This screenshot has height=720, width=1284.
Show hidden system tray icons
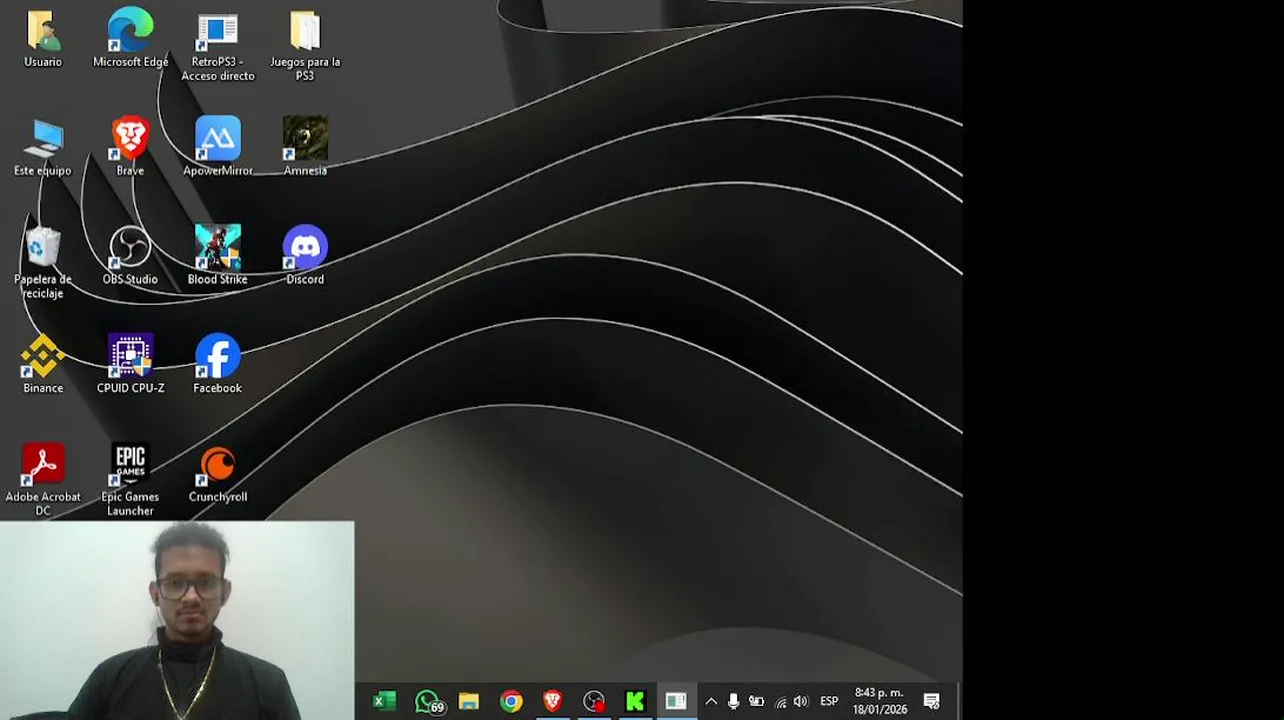coord(711,702)
